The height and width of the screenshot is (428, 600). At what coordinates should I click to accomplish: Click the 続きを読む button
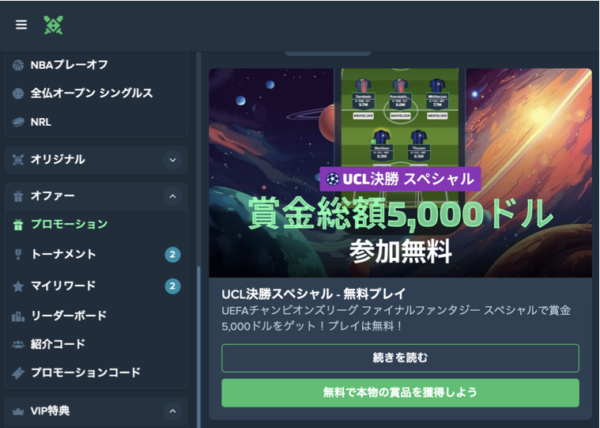[400, 358]
